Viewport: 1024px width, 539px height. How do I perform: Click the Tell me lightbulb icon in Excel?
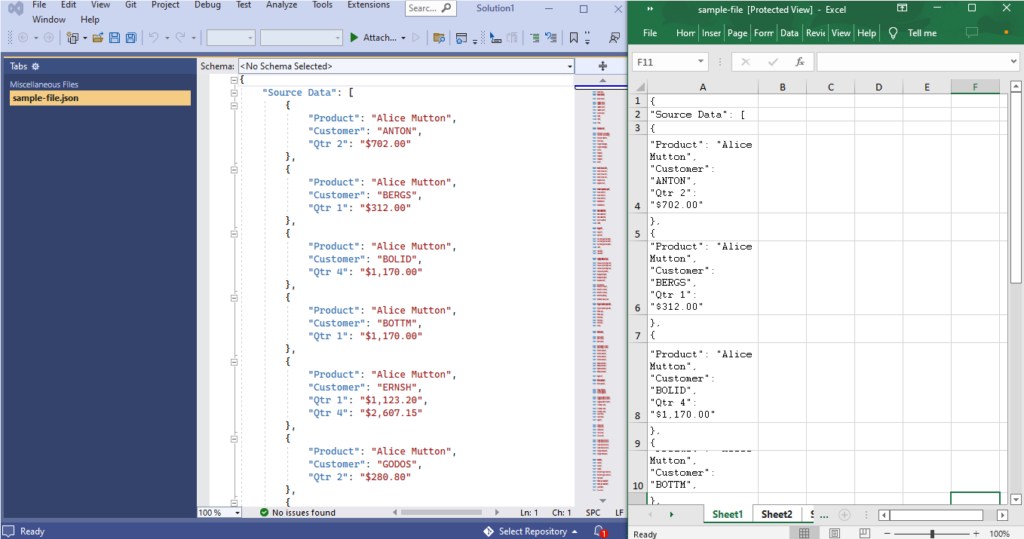893,33
